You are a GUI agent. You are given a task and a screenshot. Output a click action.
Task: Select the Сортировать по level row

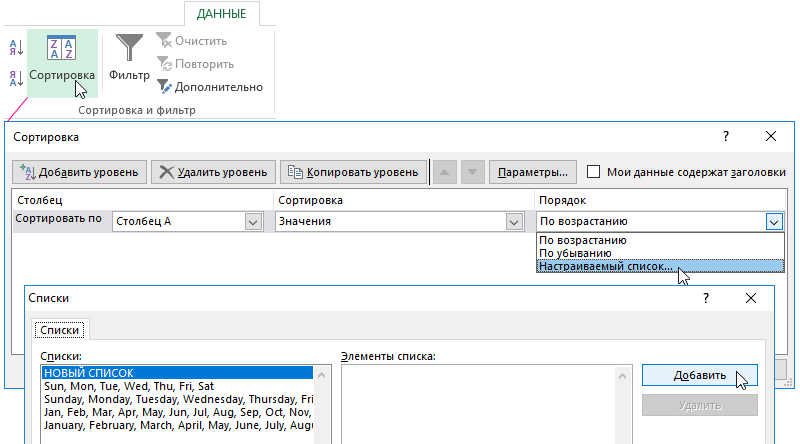pyautogui.click(x=59, y=218)
